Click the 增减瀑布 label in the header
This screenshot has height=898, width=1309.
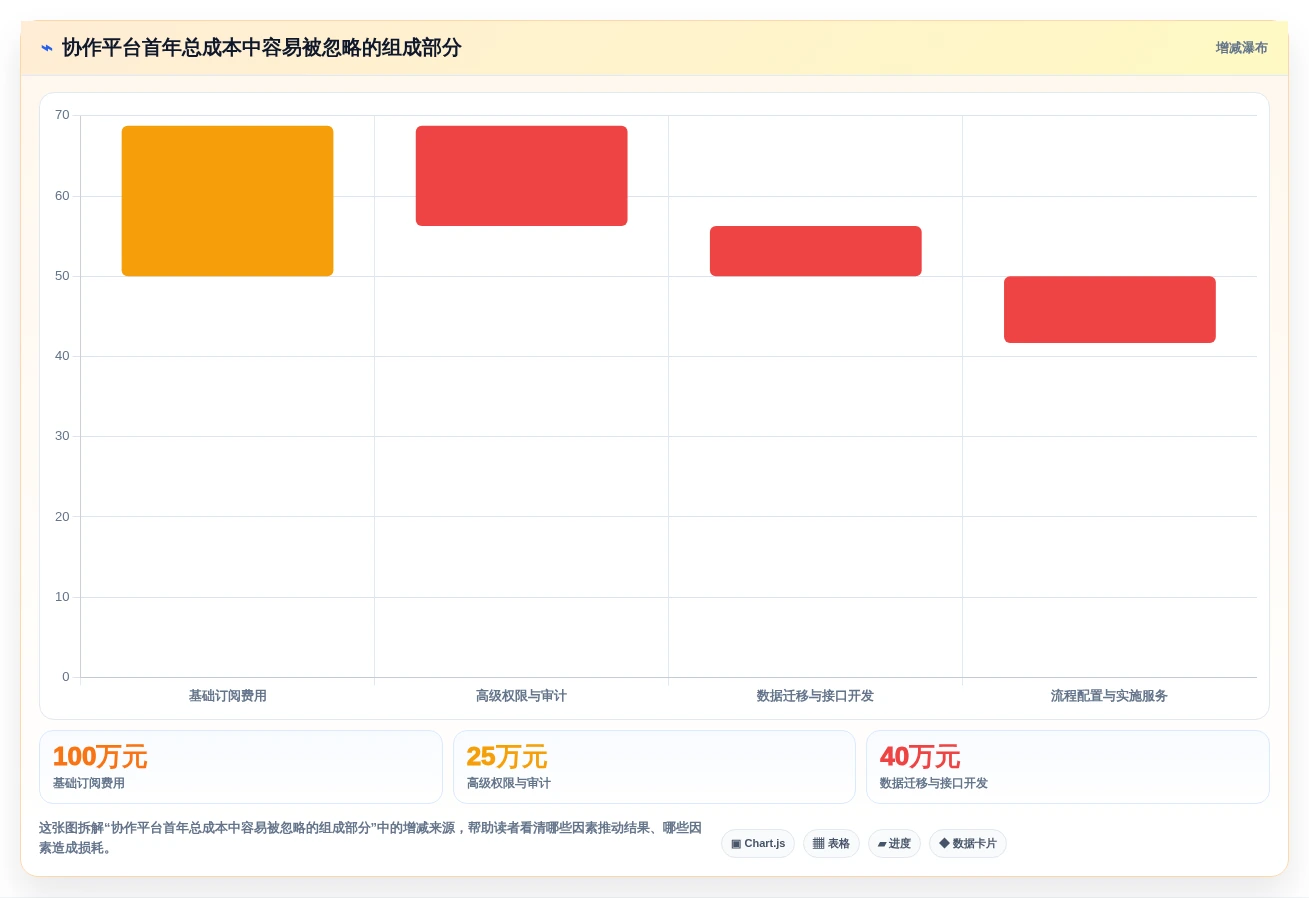point(1241,48)
